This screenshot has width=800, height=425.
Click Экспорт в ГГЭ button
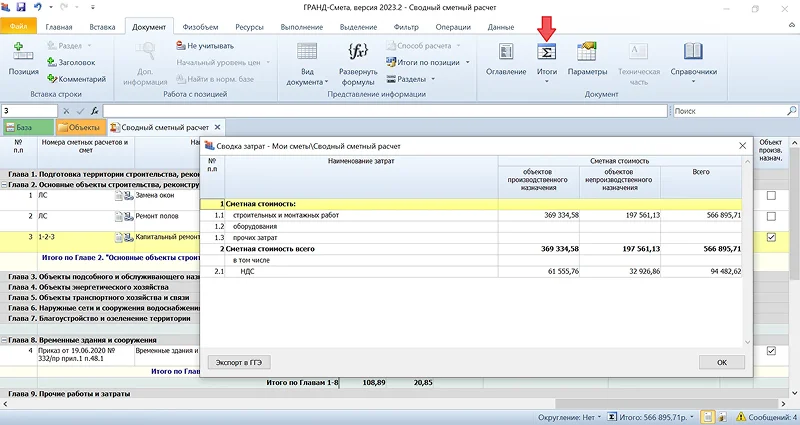tap(238, 362)
